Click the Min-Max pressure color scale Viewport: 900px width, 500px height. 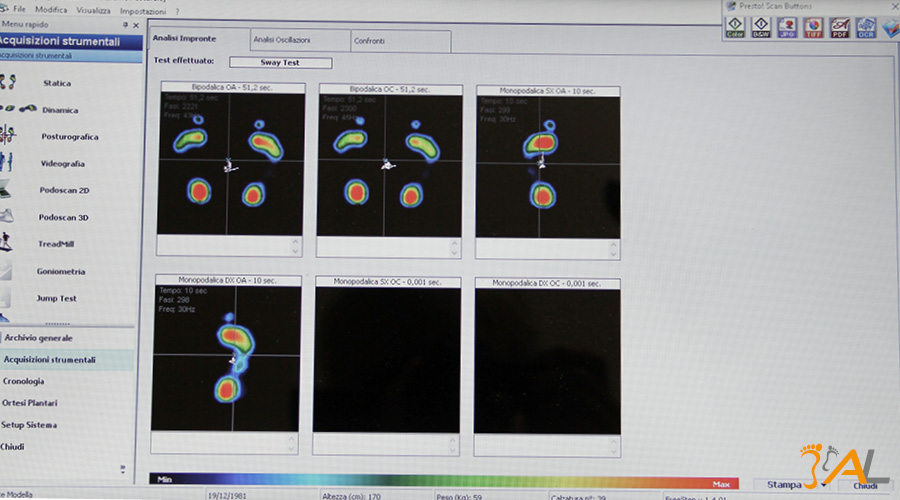click(443, 481)
